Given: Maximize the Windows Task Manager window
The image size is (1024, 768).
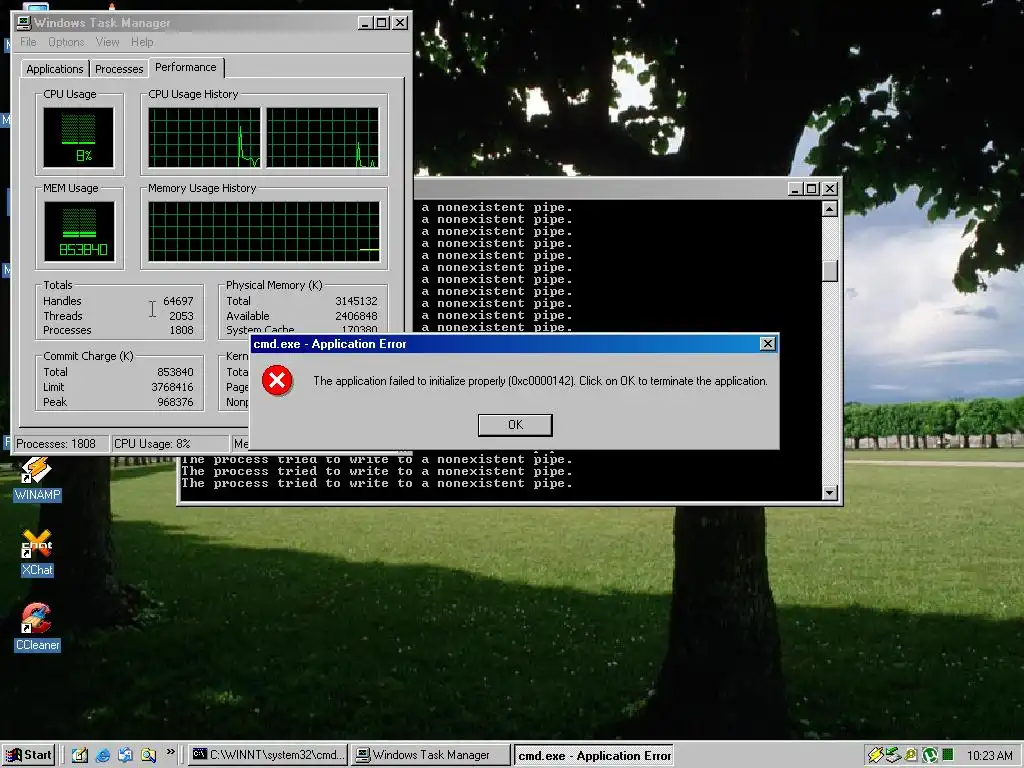Looking at the screenshot, I should click(x=382, y=23).
